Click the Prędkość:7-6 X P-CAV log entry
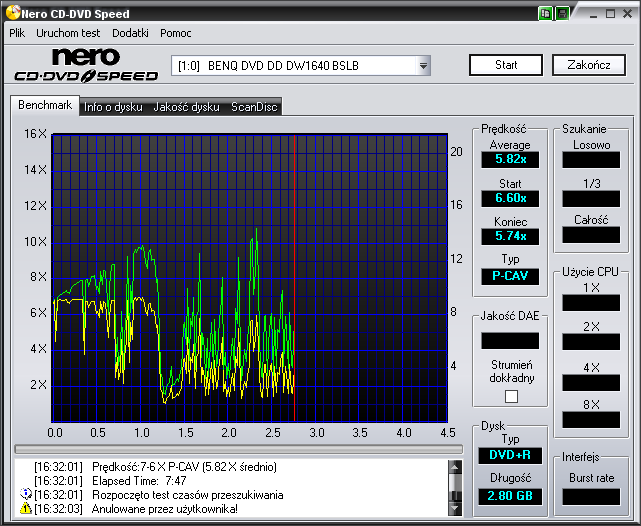Viewport: 641px width, 526px height. [184, 467]
